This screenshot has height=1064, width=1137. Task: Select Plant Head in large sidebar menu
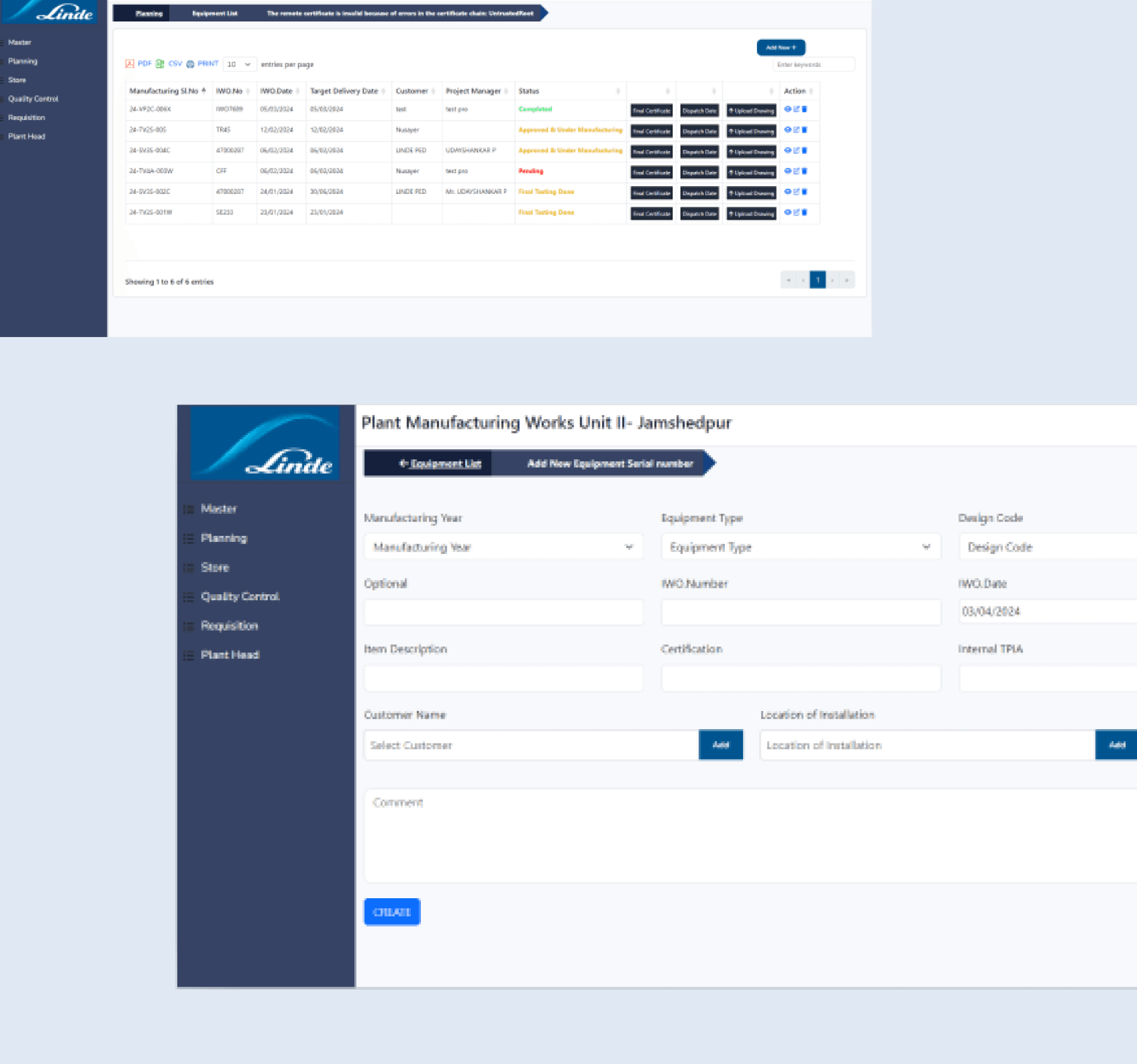click(x=230, y=655)
